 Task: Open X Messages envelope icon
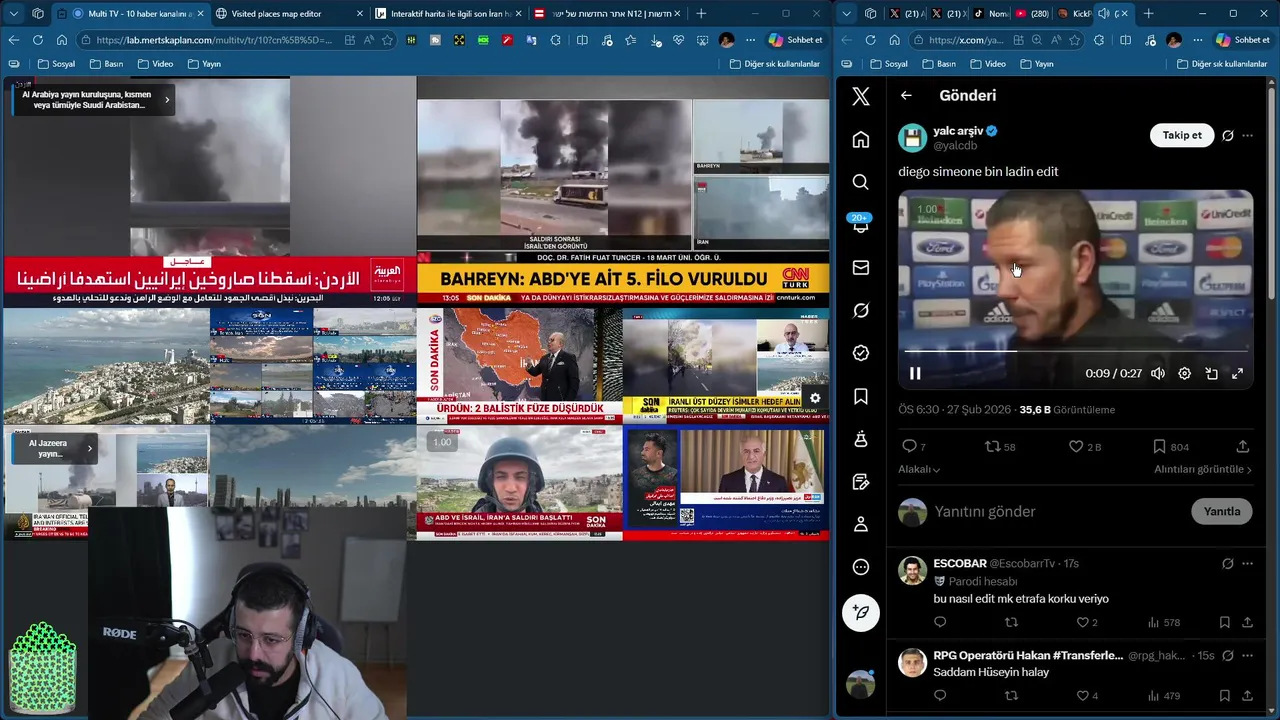click(861, 268)
